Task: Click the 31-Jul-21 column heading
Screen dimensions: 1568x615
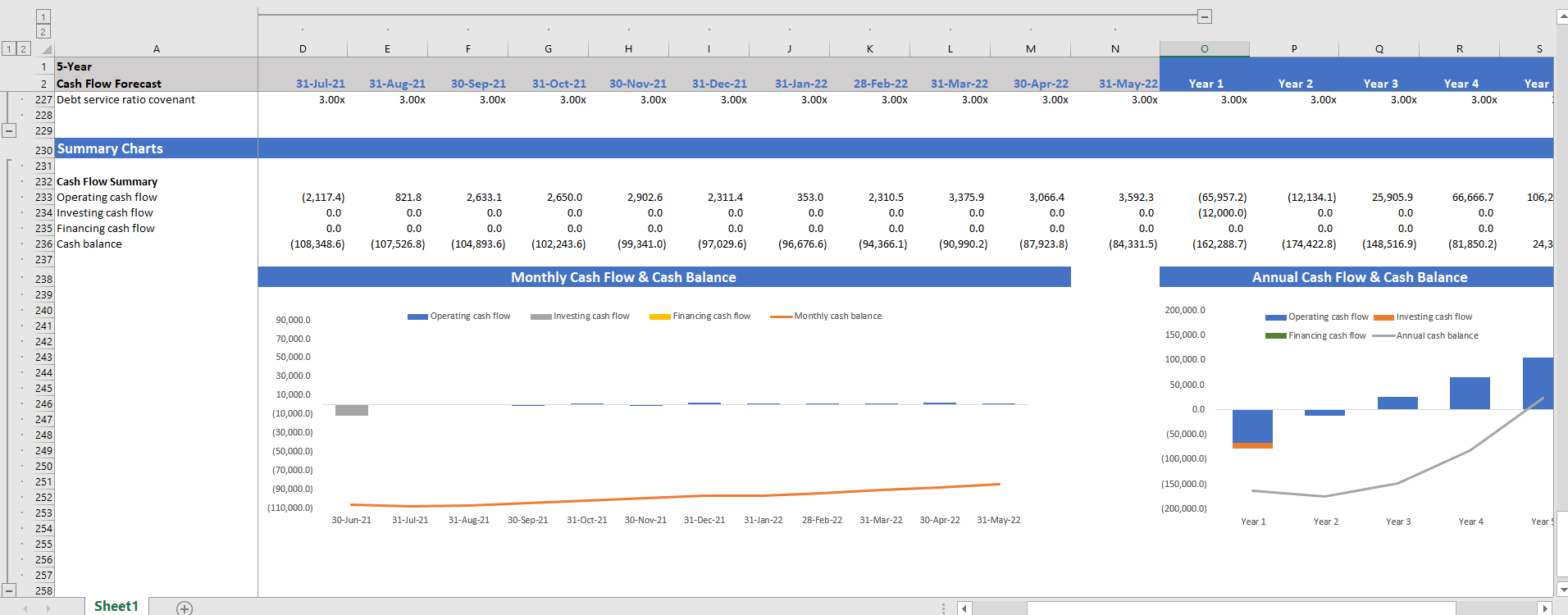Action: click(x=321, y=84)
